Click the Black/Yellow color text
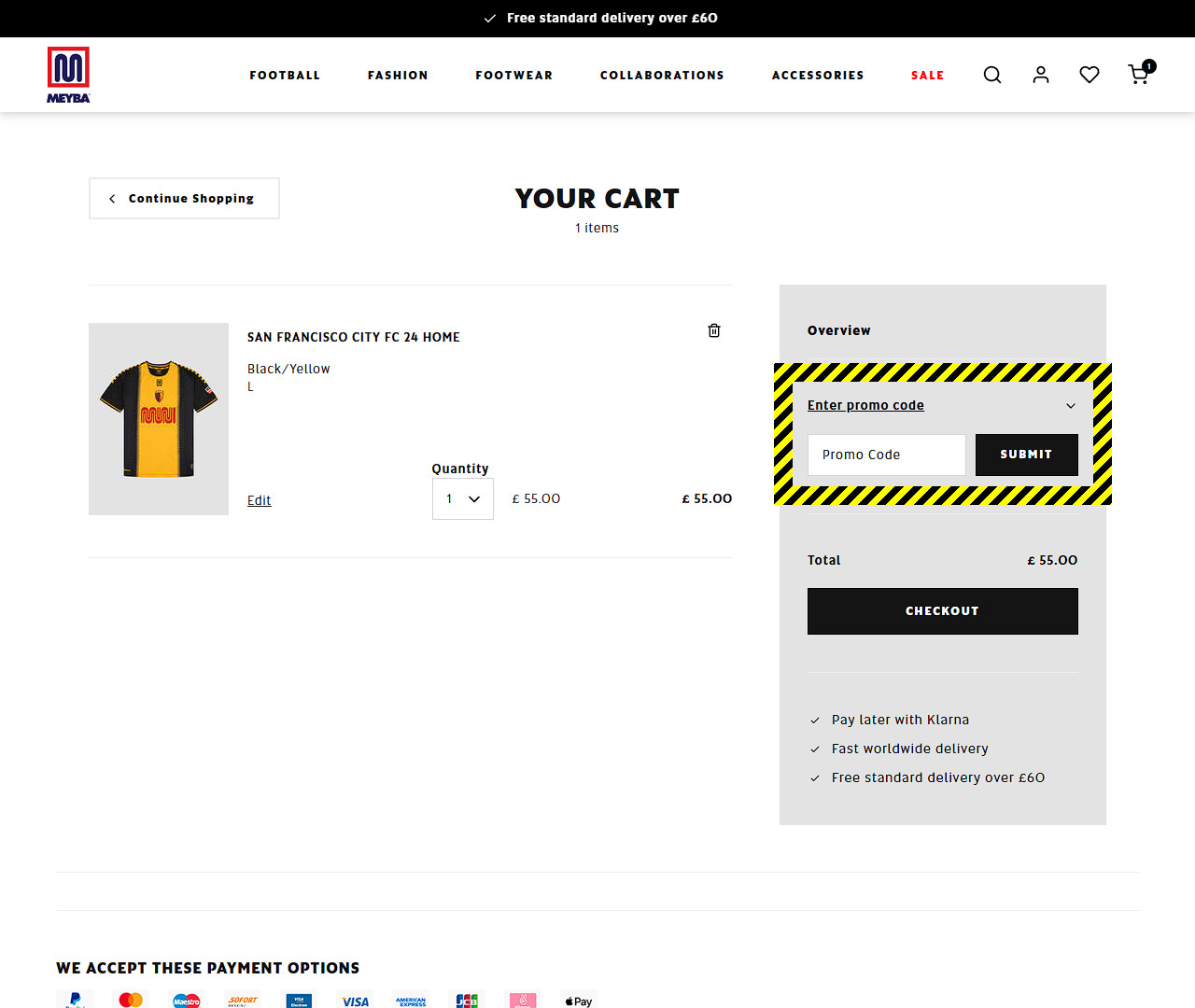The height and width of the screenshot is (1008, 1195). click(x=288, y=369)
